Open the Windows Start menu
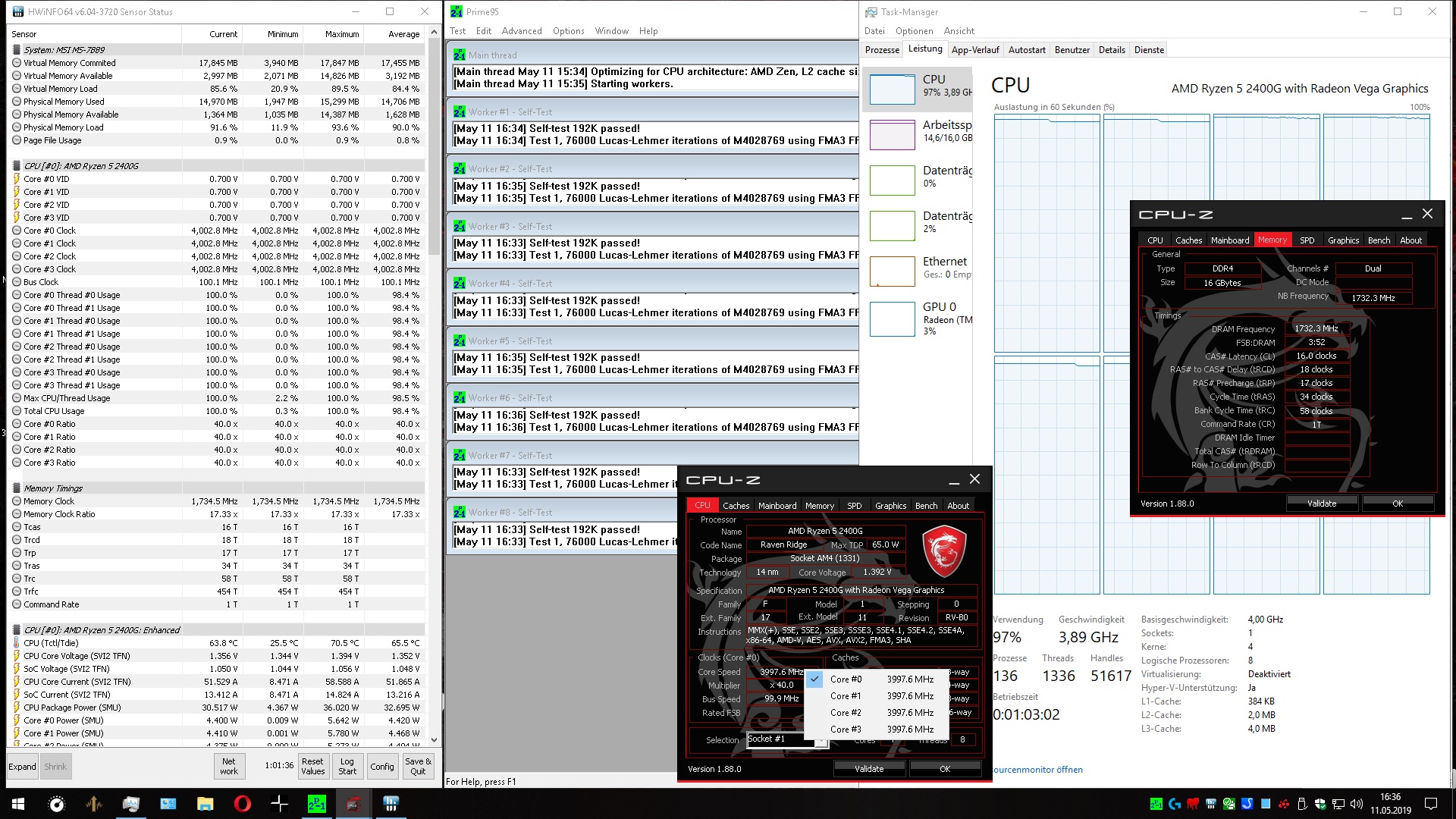Image resolution: width=1456 pixels, height=819 pixels. coord(18,804)
